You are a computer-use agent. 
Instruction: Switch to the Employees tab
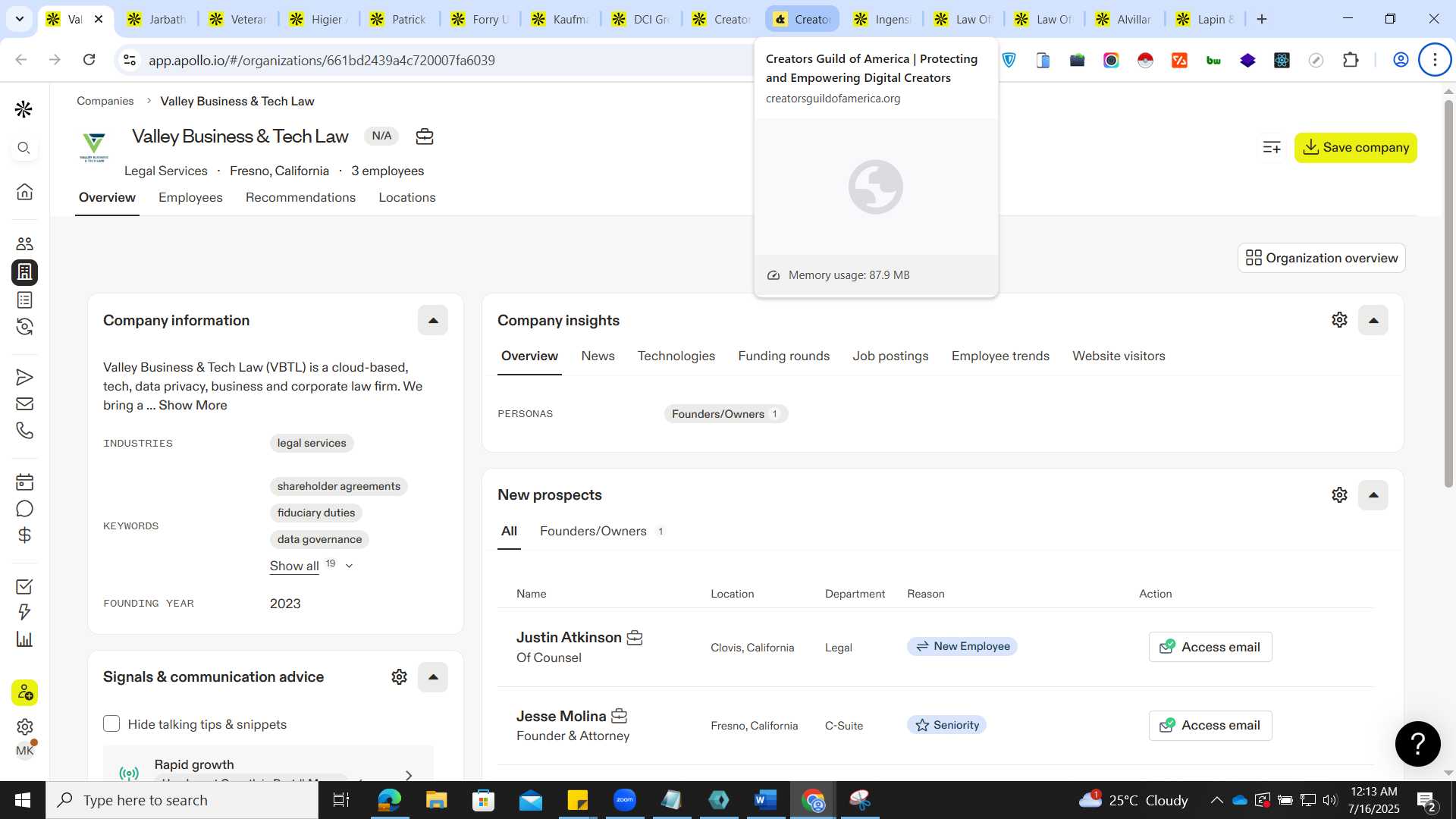point(190,197)
